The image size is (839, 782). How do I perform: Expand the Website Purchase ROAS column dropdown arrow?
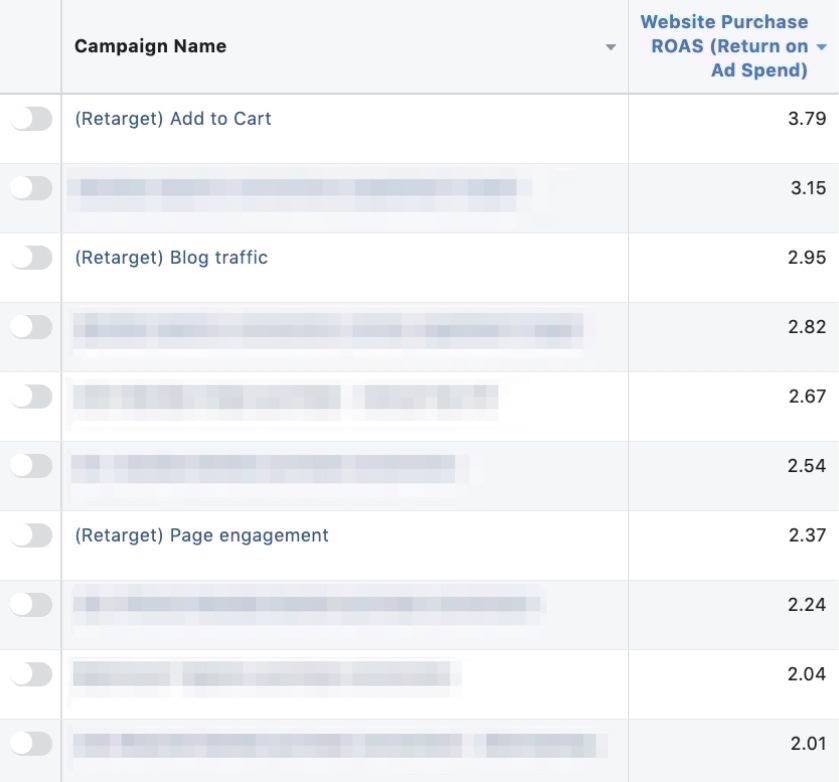(821, 47)
